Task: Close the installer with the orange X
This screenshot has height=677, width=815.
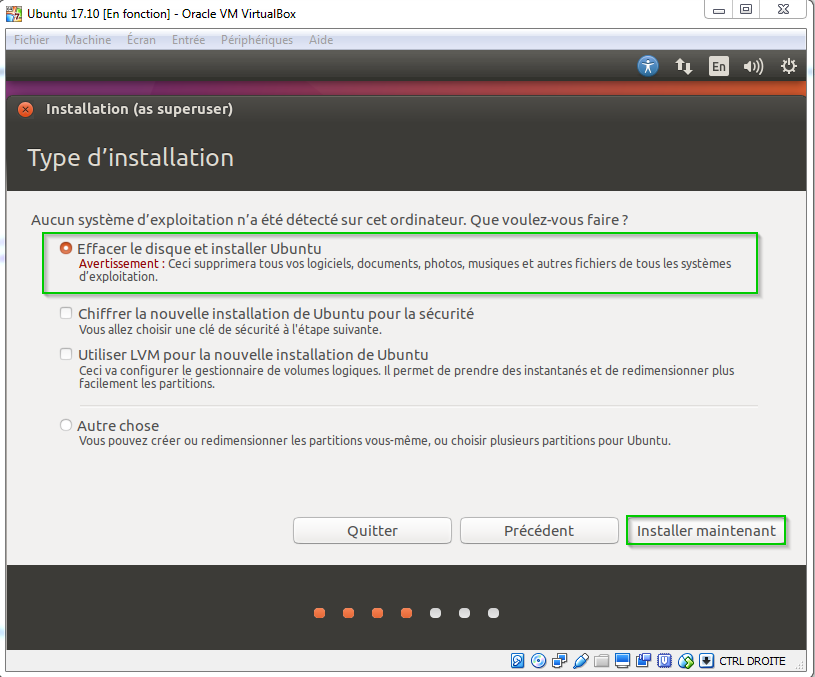Action: tap(26, 109)
